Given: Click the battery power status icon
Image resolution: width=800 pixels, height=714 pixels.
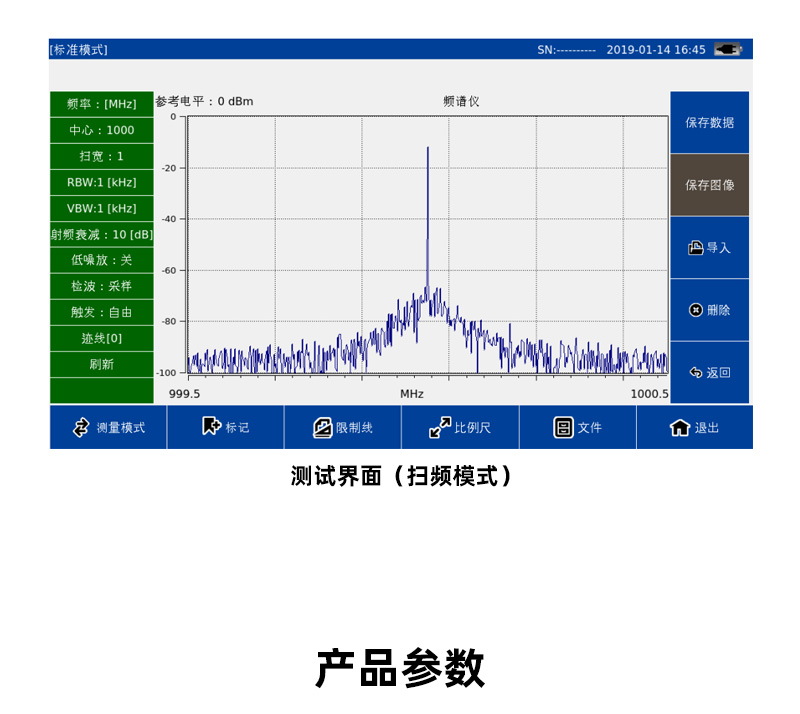Looking at the screenshot, I should [728, 50].
